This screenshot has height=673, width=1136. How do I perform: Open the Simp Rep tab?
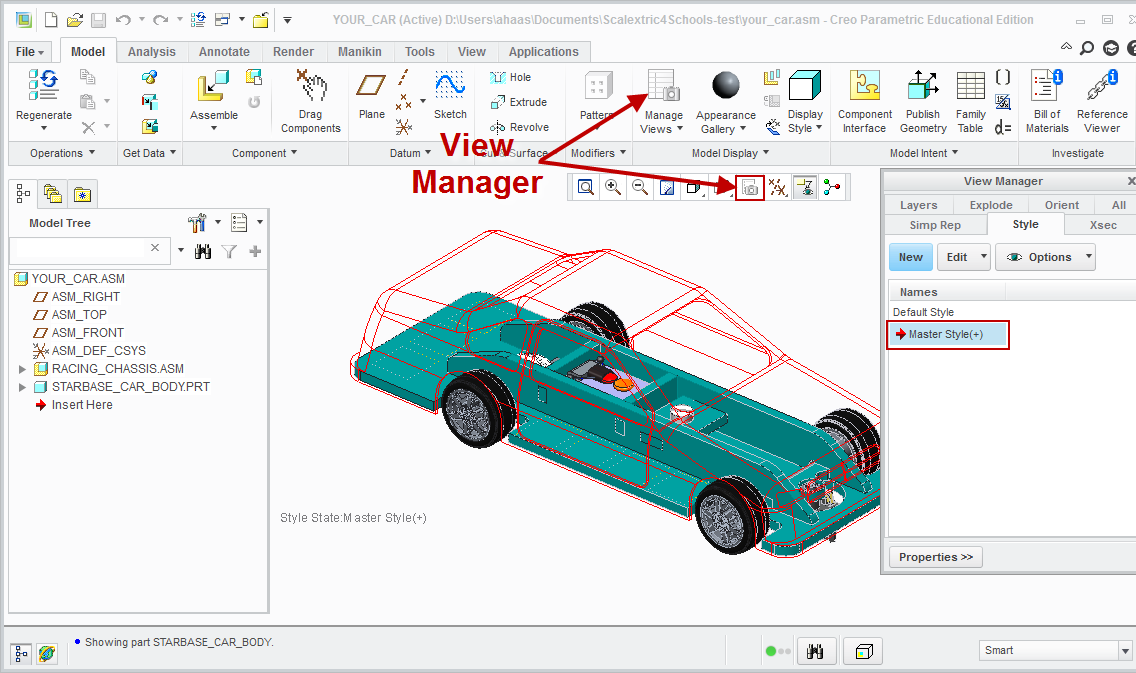[x=935, y=225]
